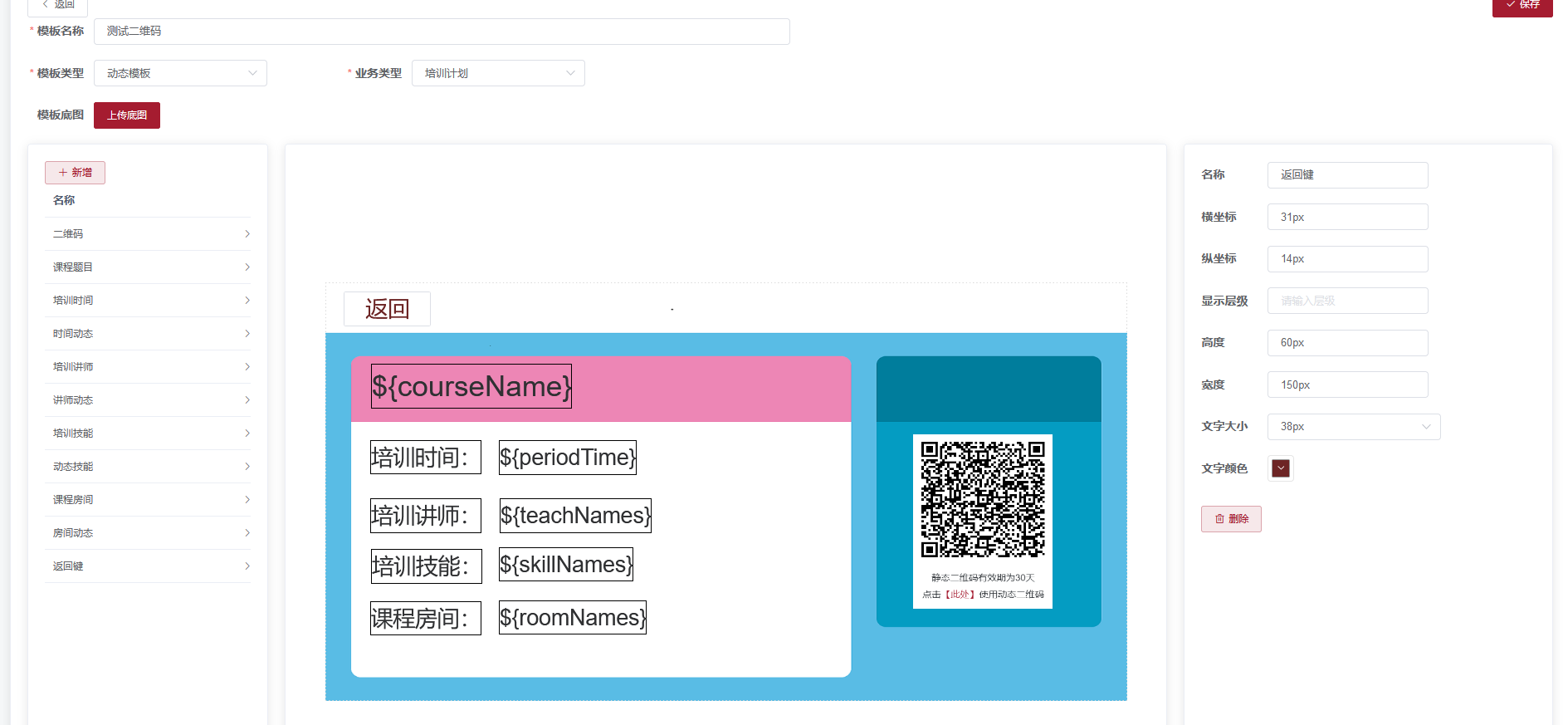Select the ${roomNames} element on canvas
This screenshot has width=1568, height=725.
[573, 618]
